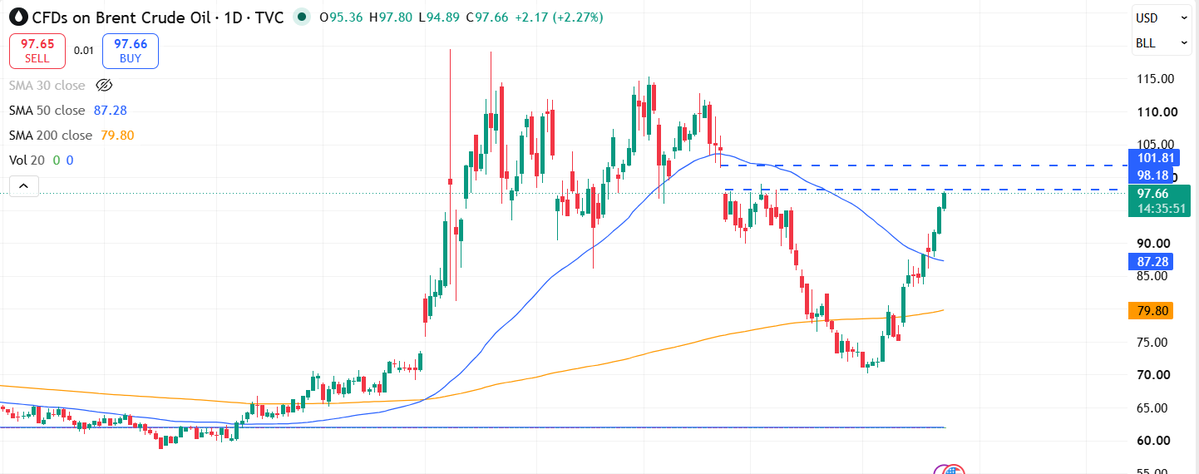Screen dimensions: 1199x474
Task: Toggle visibility of SMA 30 close indicator
Action: (x=105, y=85)
